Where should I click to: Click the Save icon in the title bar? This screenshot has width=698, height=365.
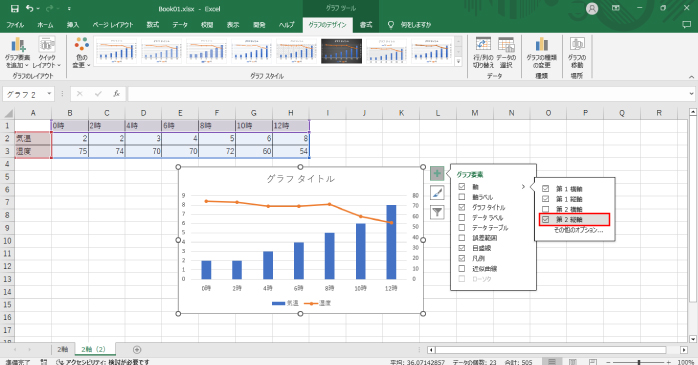[x=15, y=8]
